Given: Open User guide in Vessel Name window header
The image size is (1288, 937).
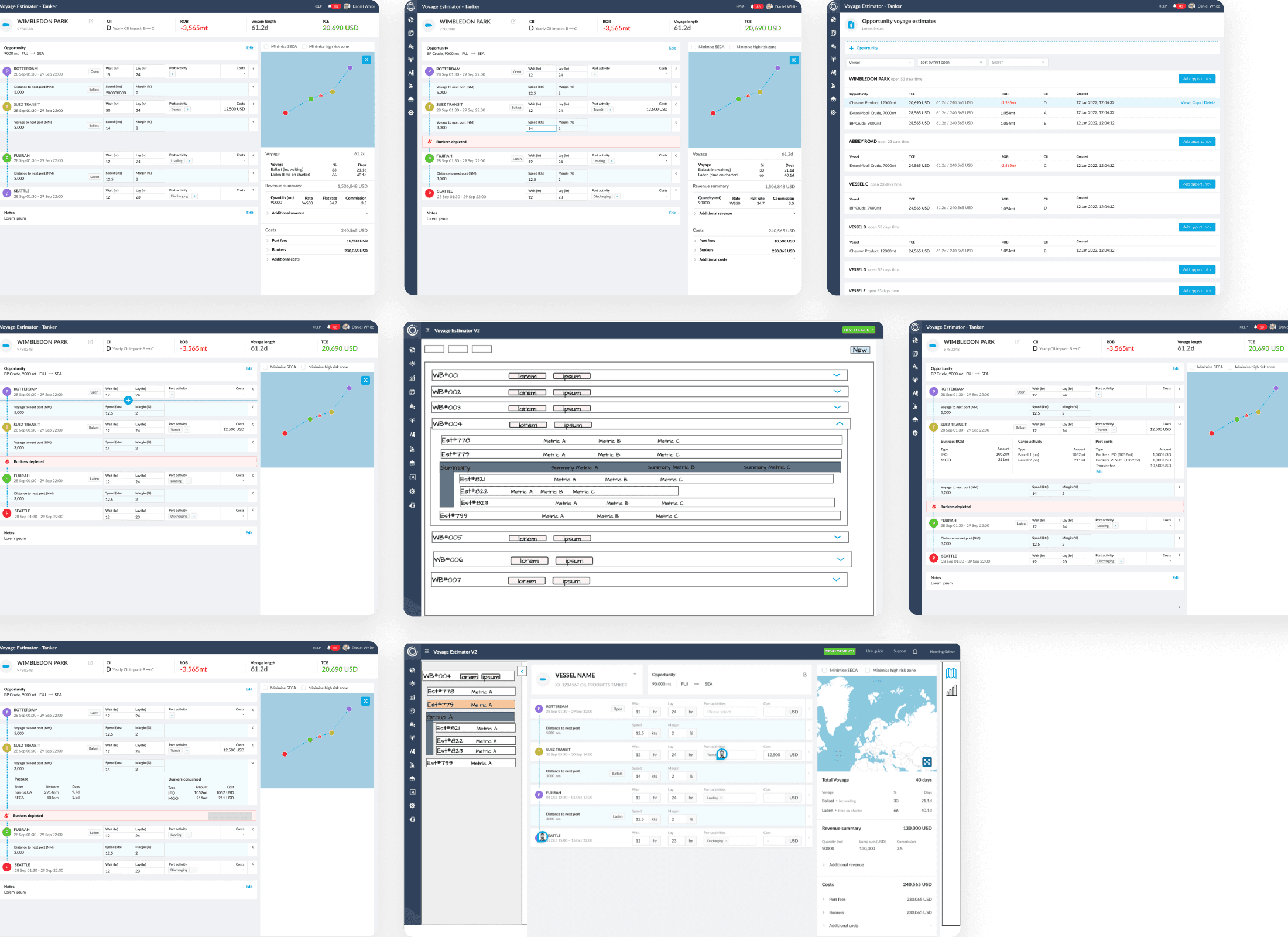Looking at the screenshot, I should (x=875, y=651).
